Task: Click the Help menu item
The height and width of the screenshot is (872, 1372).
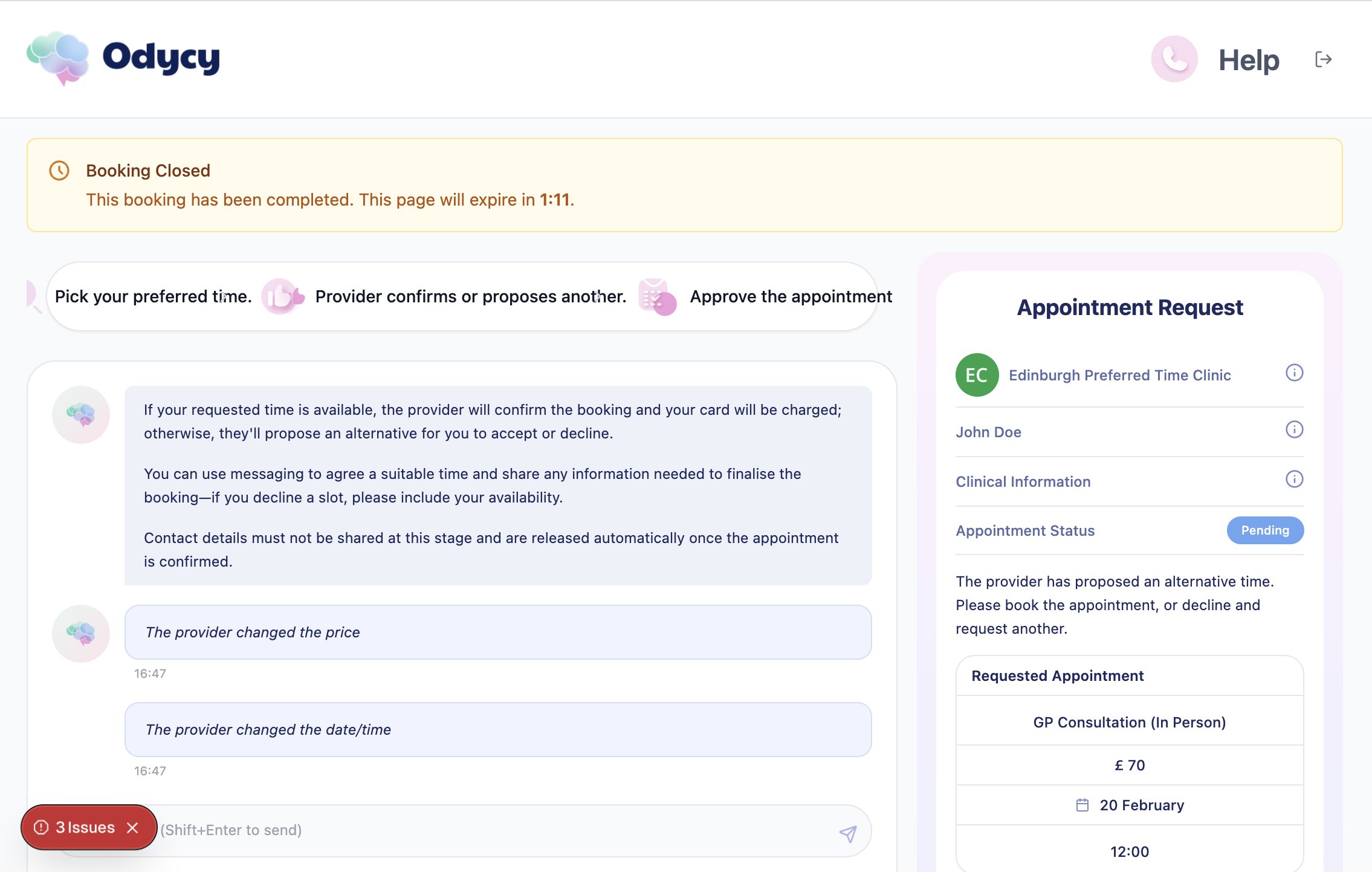Action: 1247,59
